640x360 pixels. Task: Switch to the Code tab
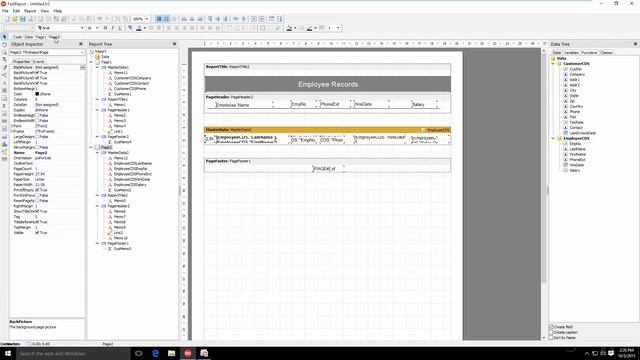coord(18,37)
